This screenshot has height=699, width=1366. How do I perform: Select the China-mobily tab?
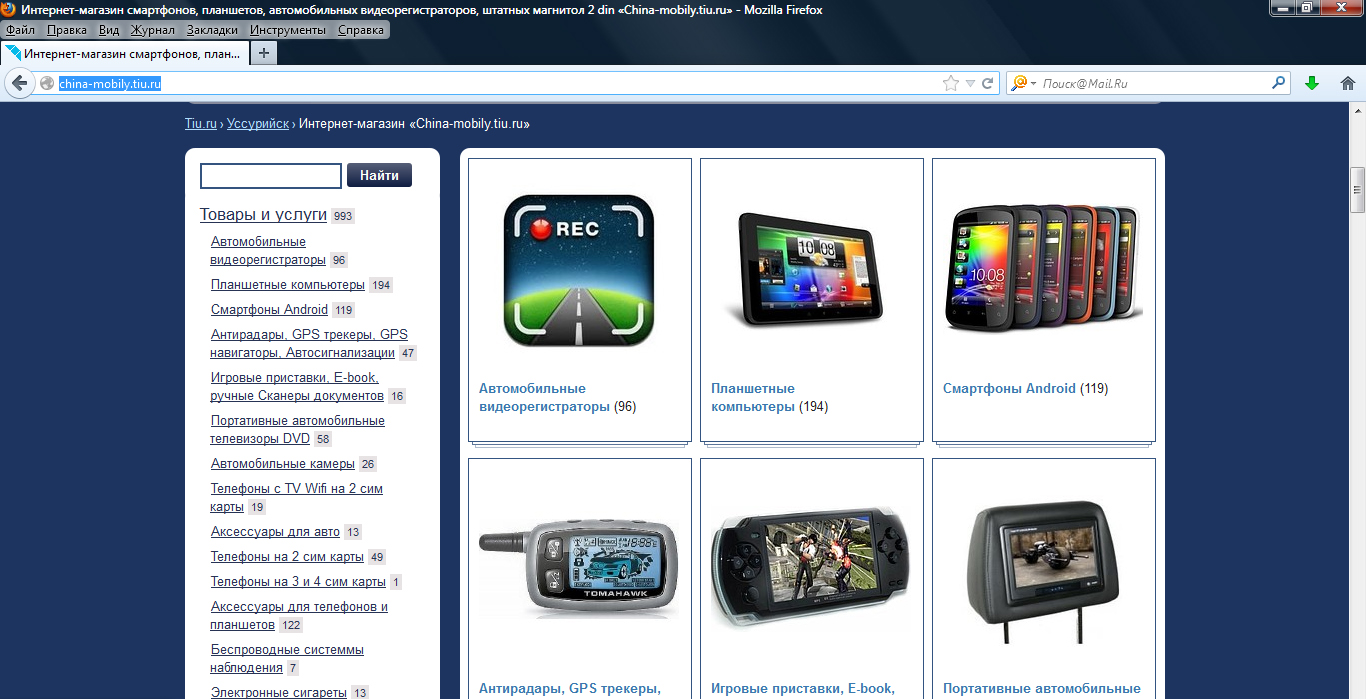coord(125,54)
